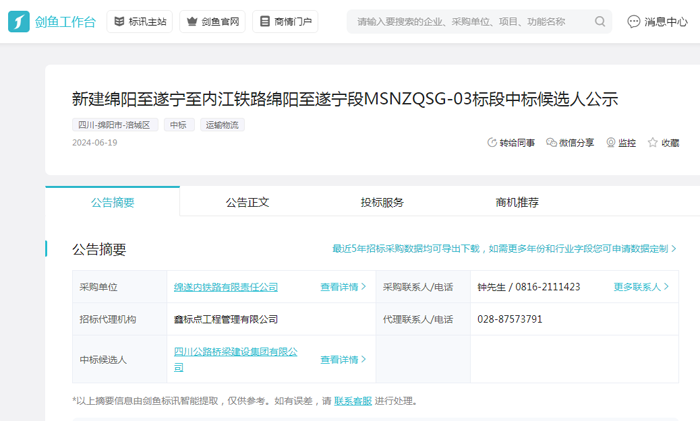Click the 剑鱼工作台 logo icon
This screenshot has width=700, height=421.
pyautogui.click(x=19, y=21)
